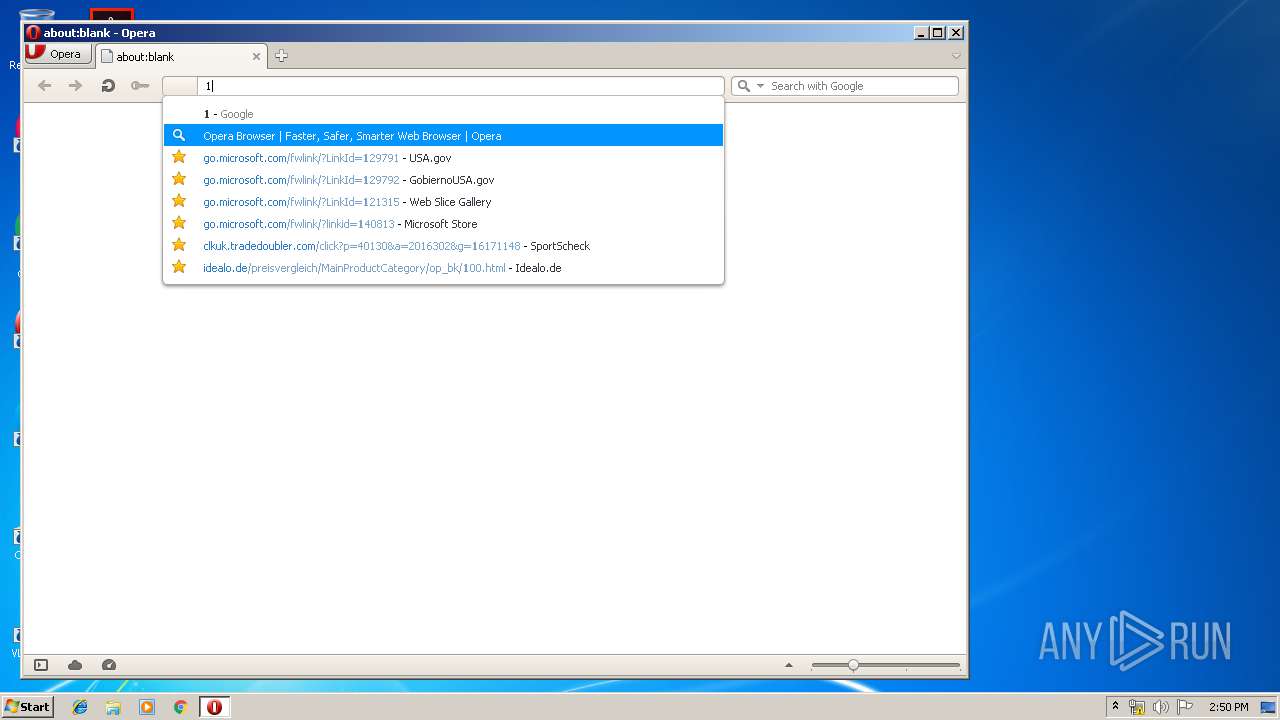Show hidden tray icons arrow
Viewport: 1280px width, 720px height.
pyautogui.click(x=1115, y=707)
